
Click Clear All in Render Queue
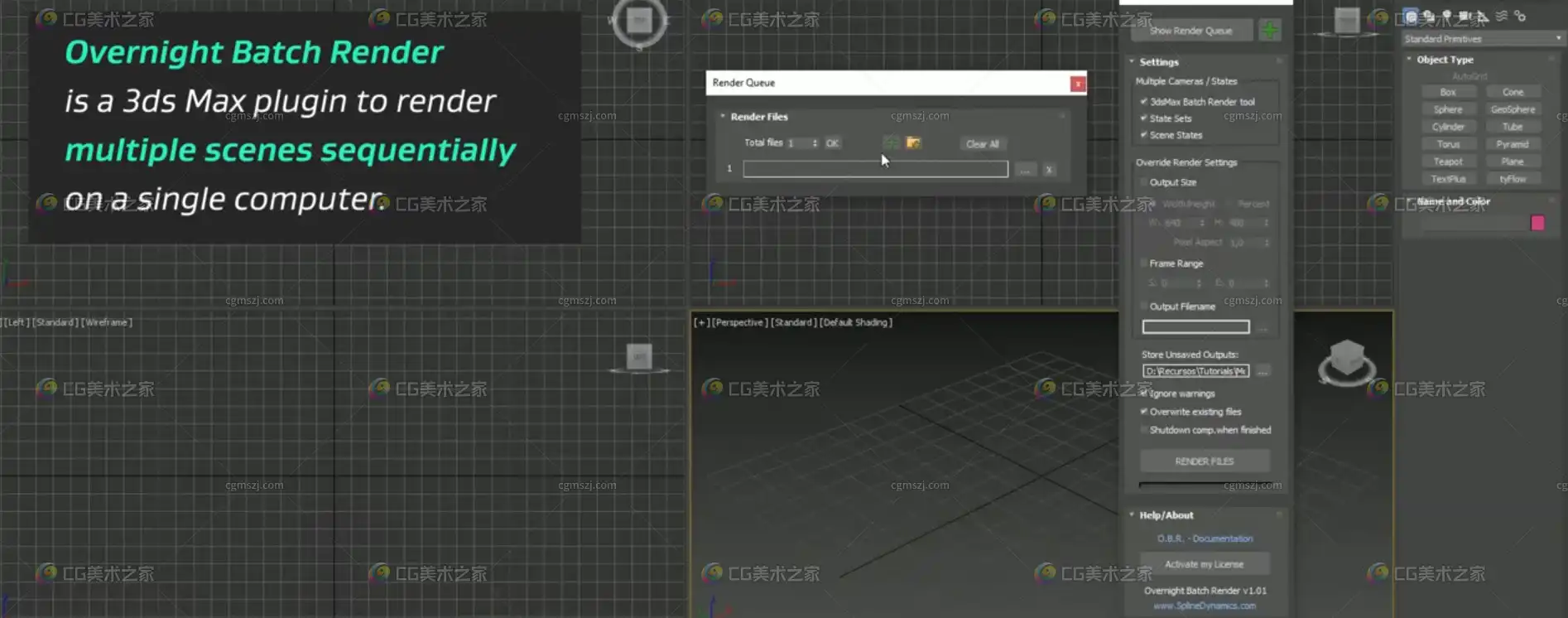point(982,144)
